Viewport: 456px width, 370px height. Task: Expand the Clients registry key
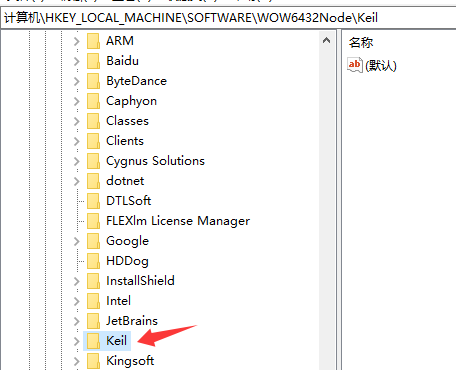tap(77, 141)
